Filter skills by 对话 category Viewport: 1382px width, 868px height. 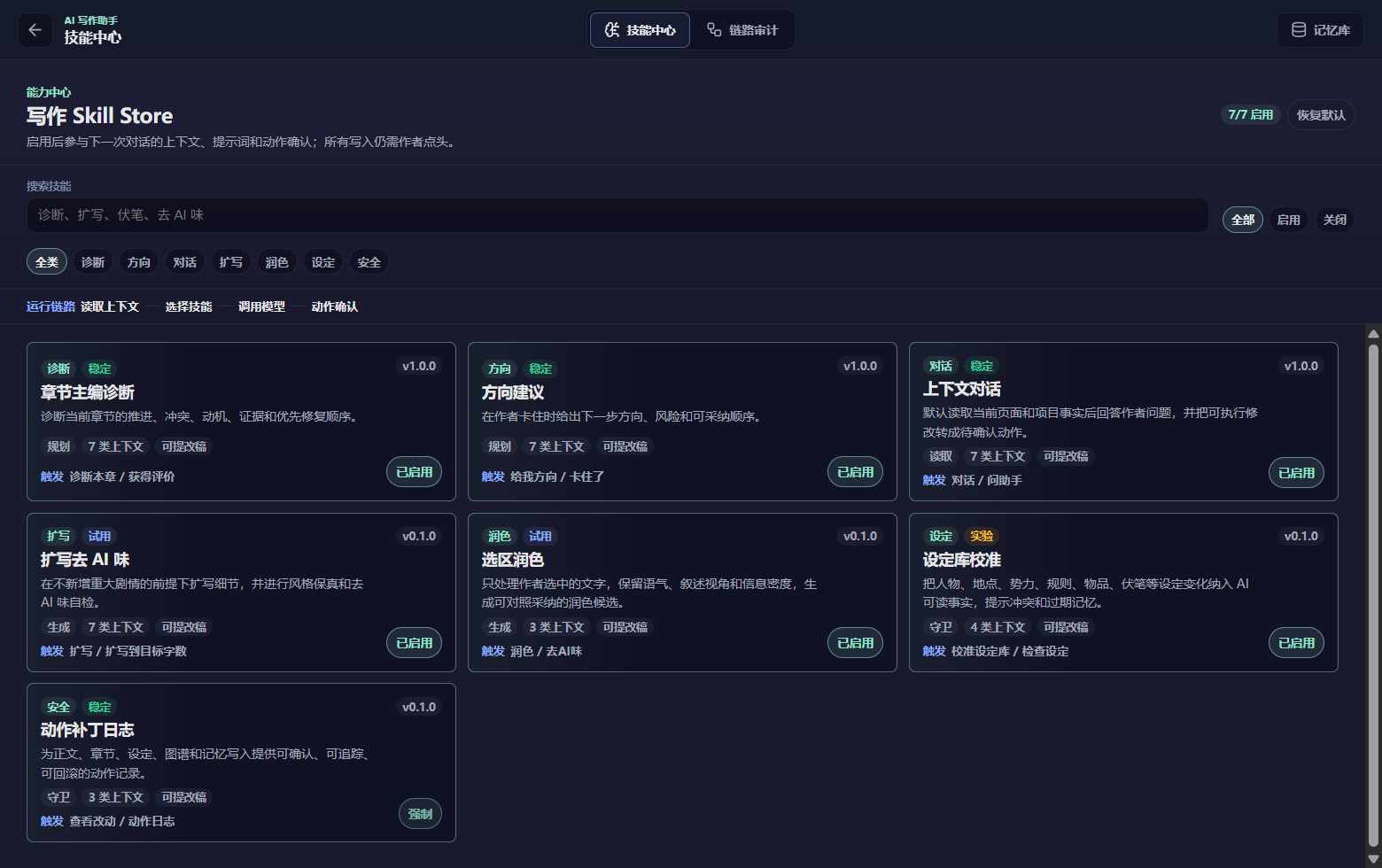(x=185, y=262)
